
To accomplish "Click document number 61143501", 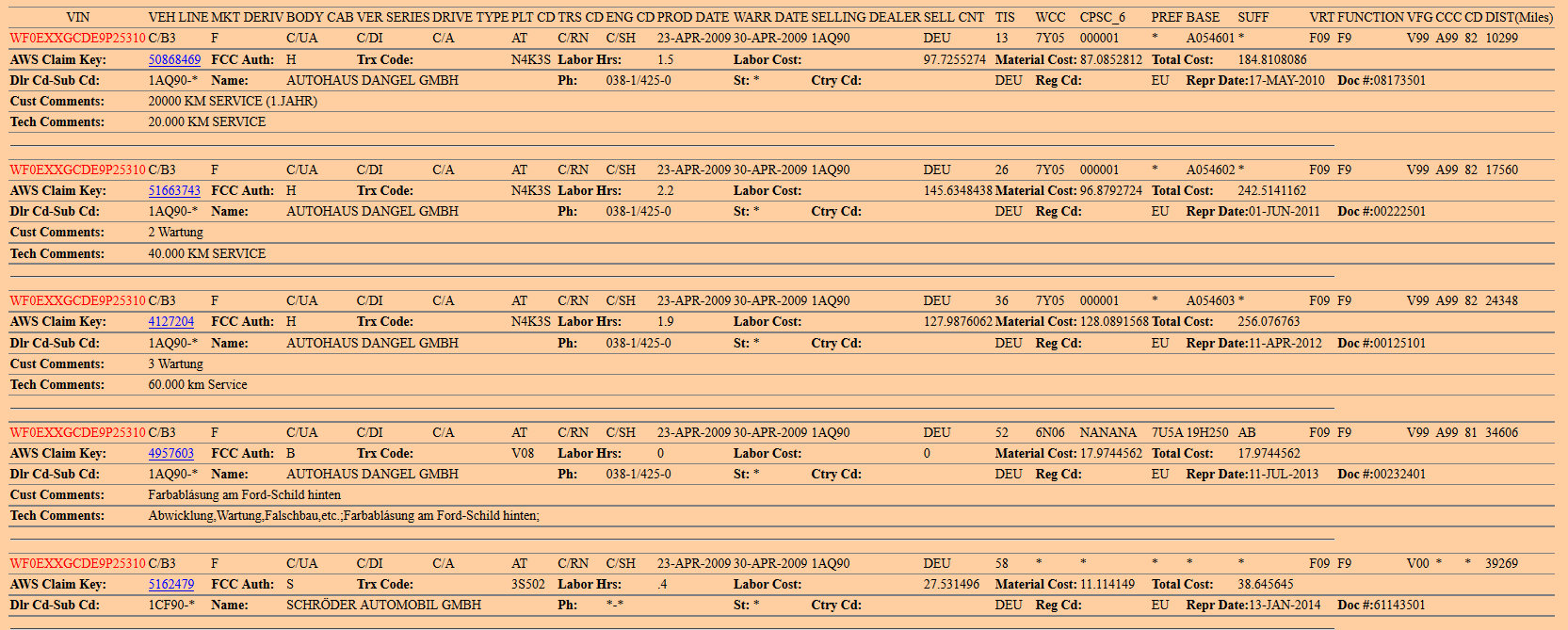I will 1399,605.
